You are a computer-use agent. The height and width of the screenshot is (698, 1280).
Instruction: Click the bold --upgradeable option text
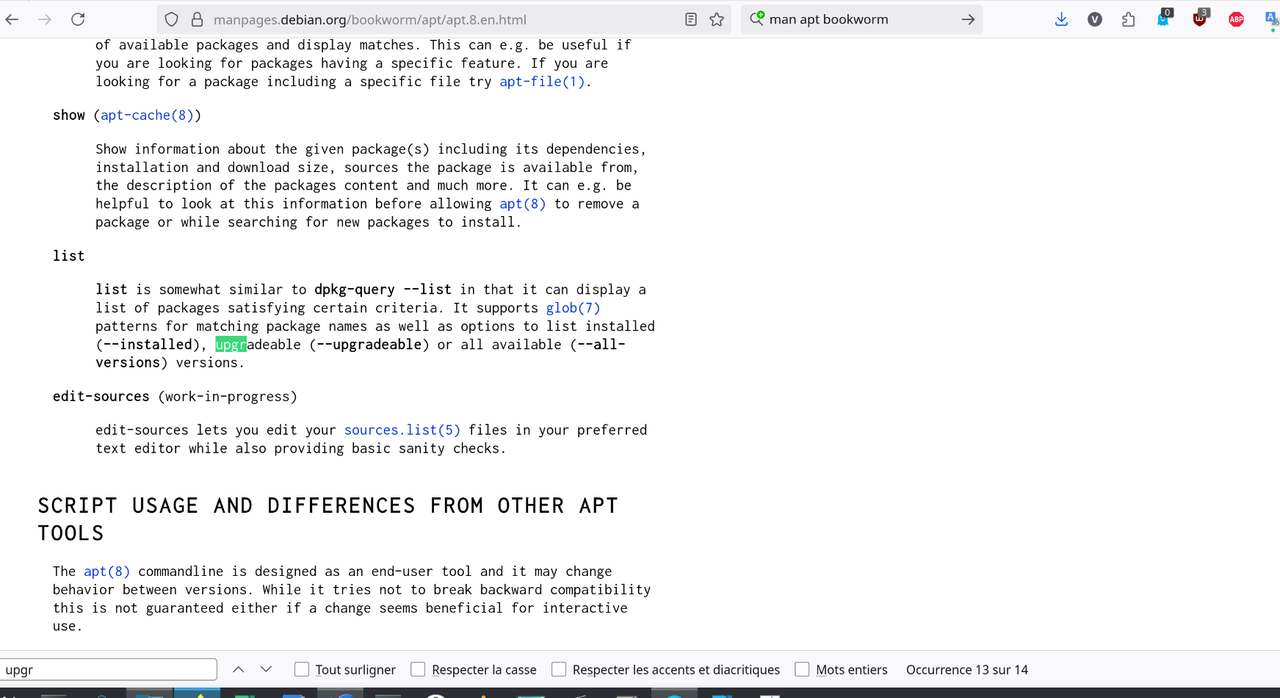[x=369, y=344]
